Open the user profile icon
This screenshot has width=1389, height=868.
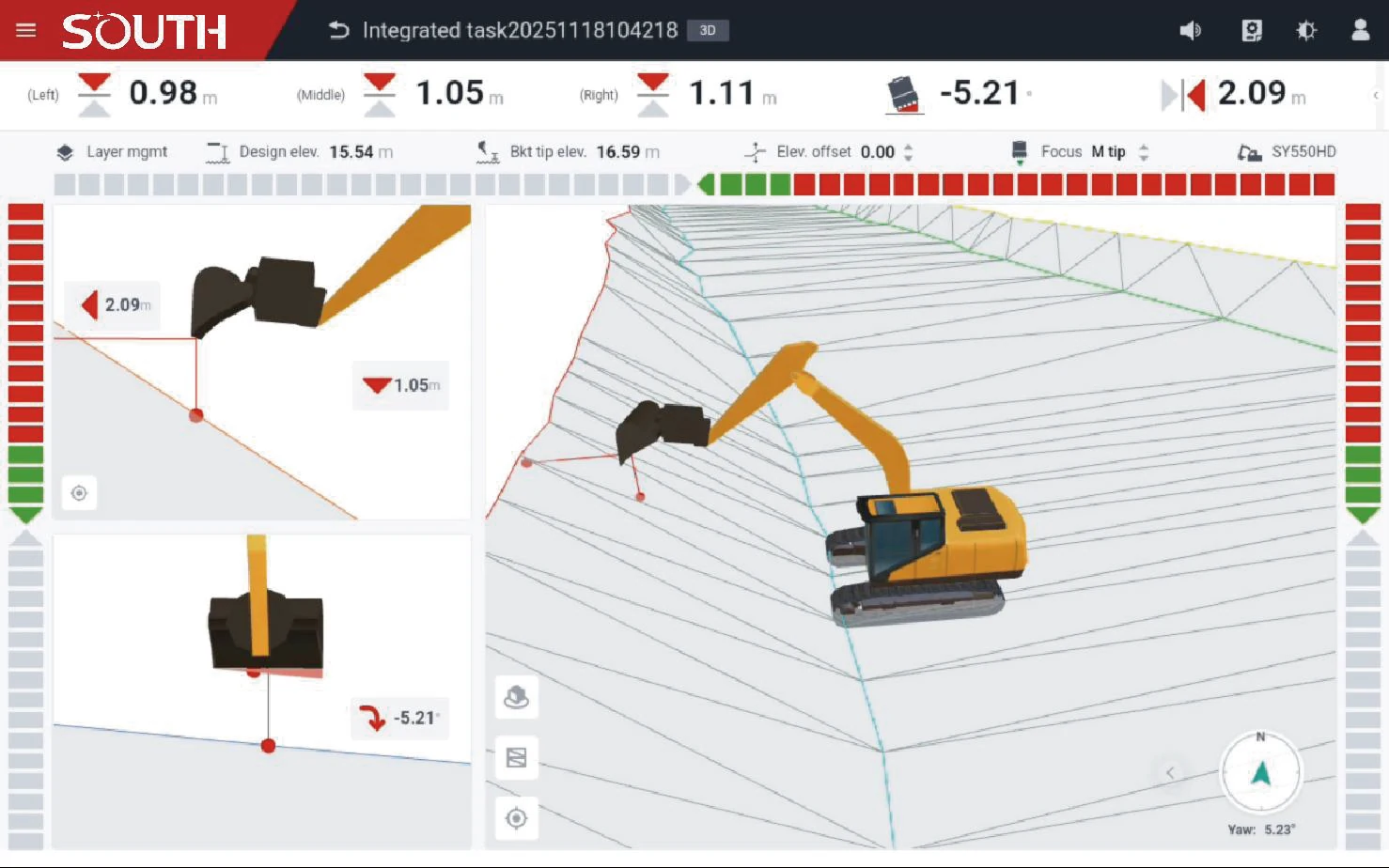click(x=1360, y=30)
